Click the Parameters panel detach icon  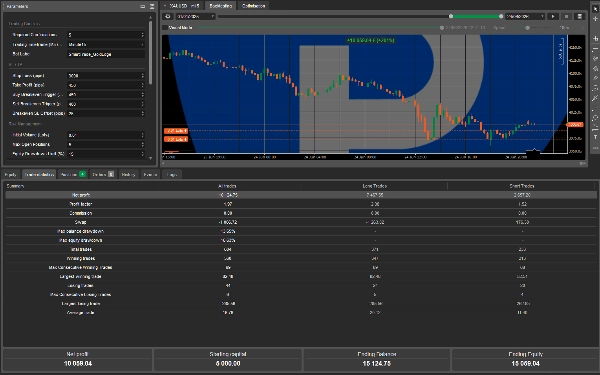click(142, 6)
